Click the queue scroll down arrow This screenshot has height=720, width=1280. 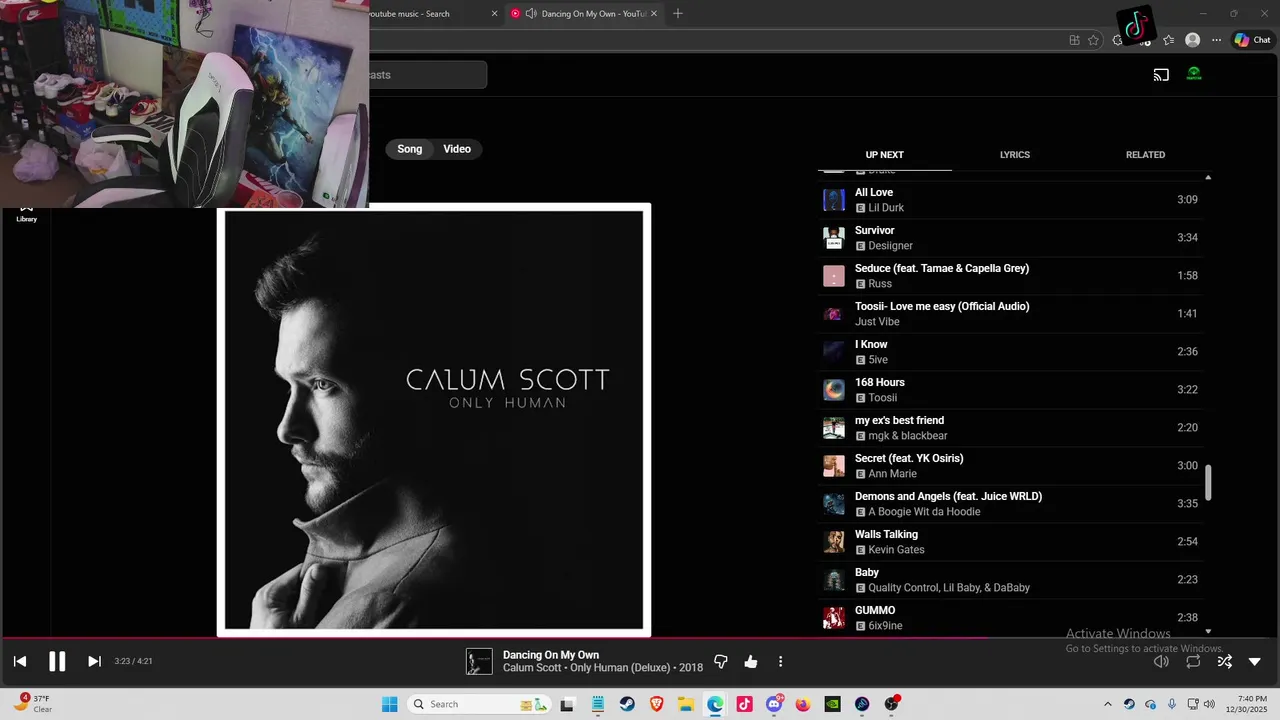(x=1208, y=631)
